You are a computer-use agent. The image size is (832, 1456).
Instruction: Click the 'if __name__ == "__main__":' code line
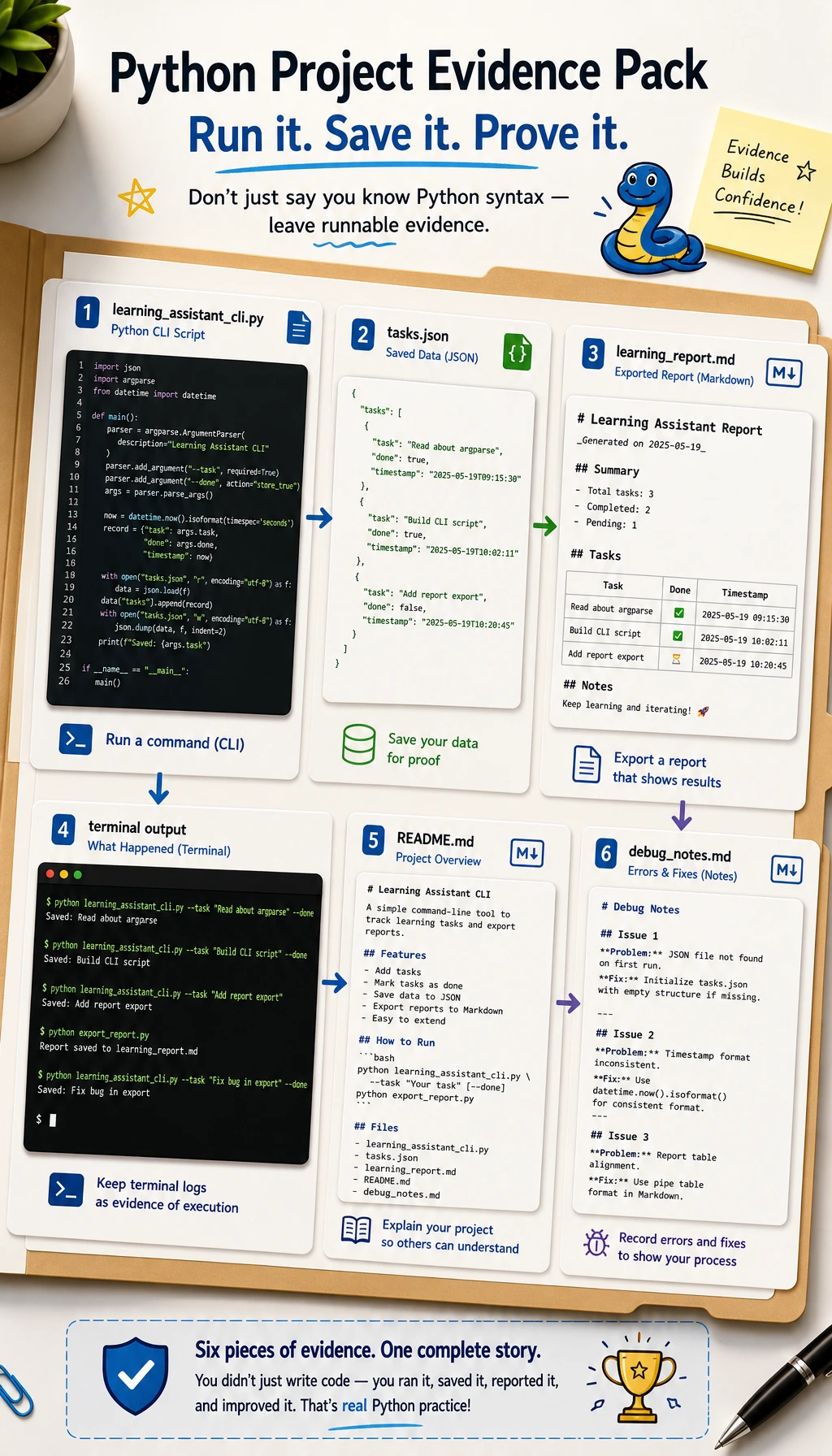pos(135,669)
